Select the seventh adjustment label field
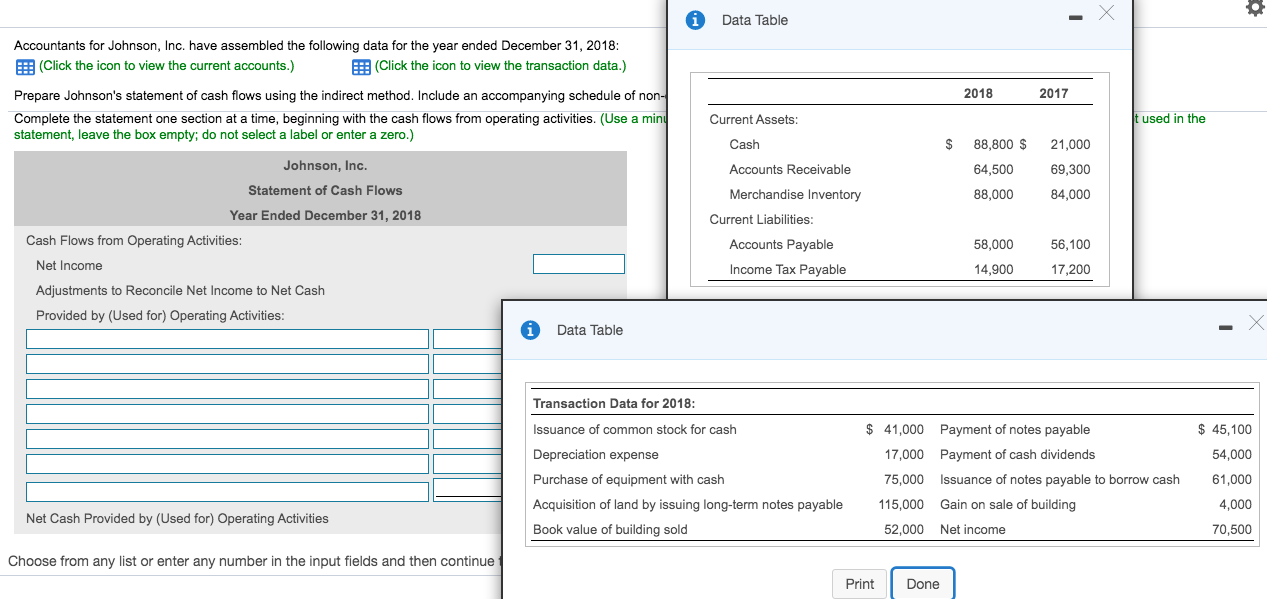Image resolution: width=1267 pixels, height=599 pixels. [227, 491]
